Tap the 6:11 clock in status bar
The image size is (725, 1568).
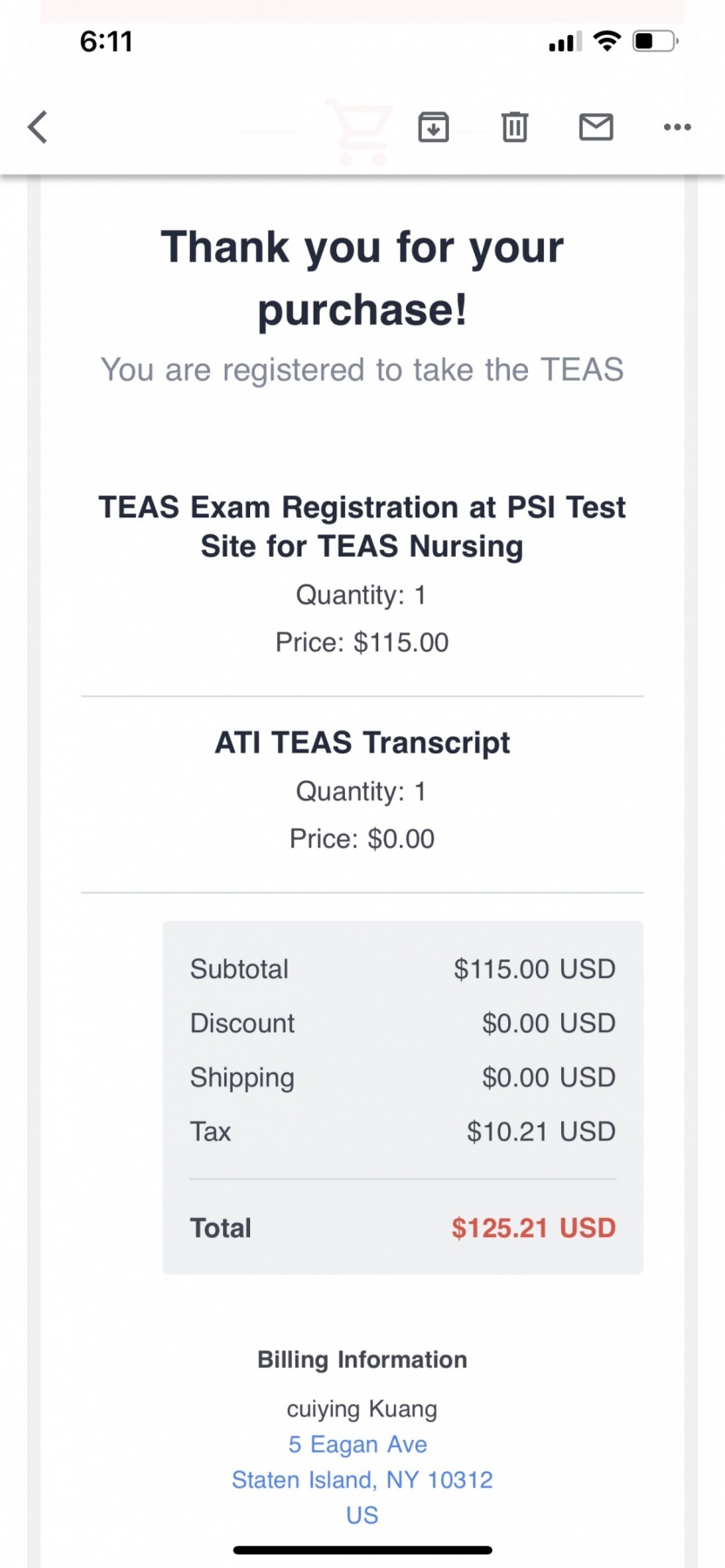[x=106, y=41]
